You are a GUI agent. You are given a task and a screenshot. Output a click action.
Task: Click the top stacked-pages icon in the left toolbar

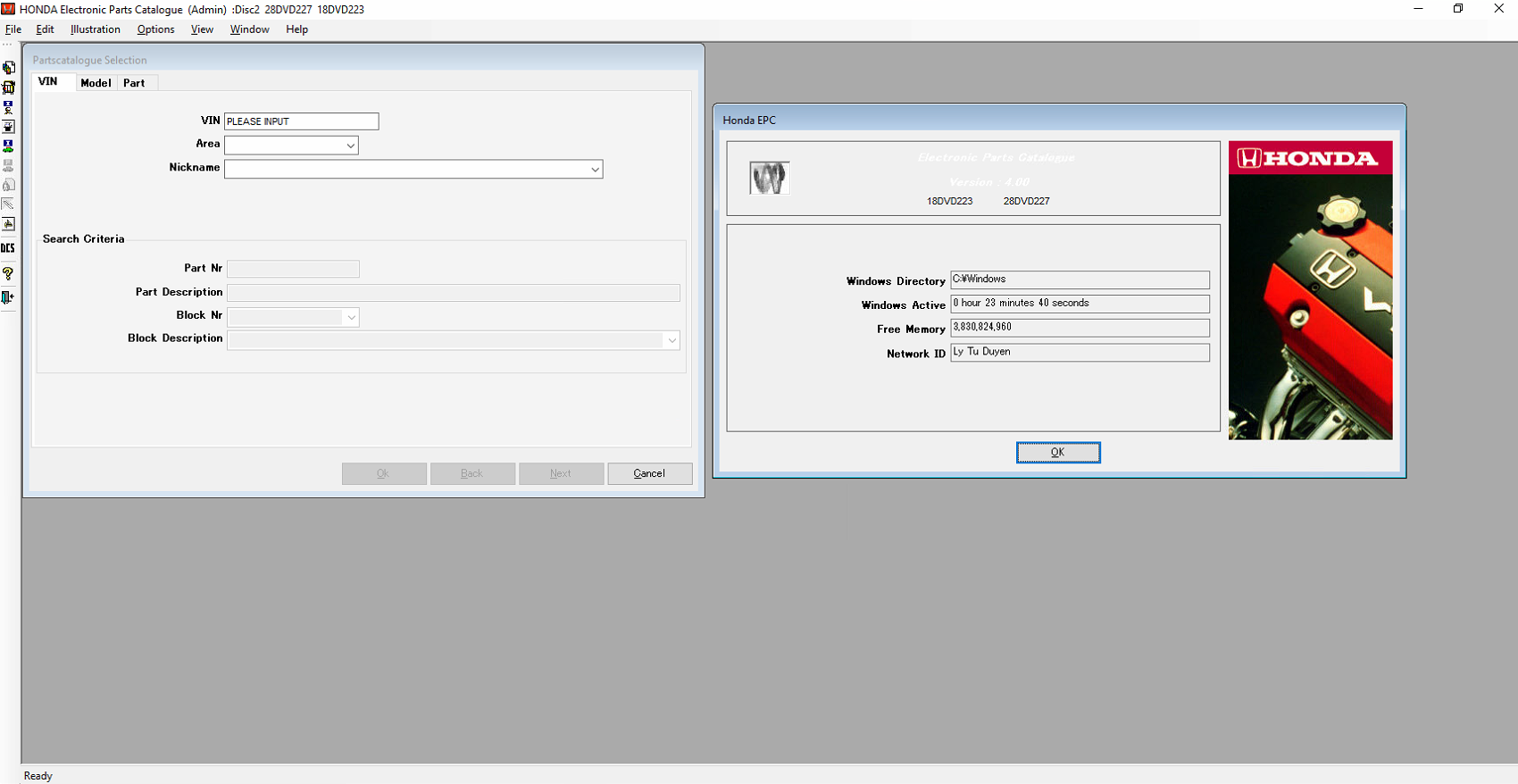[x=9, y=68]
